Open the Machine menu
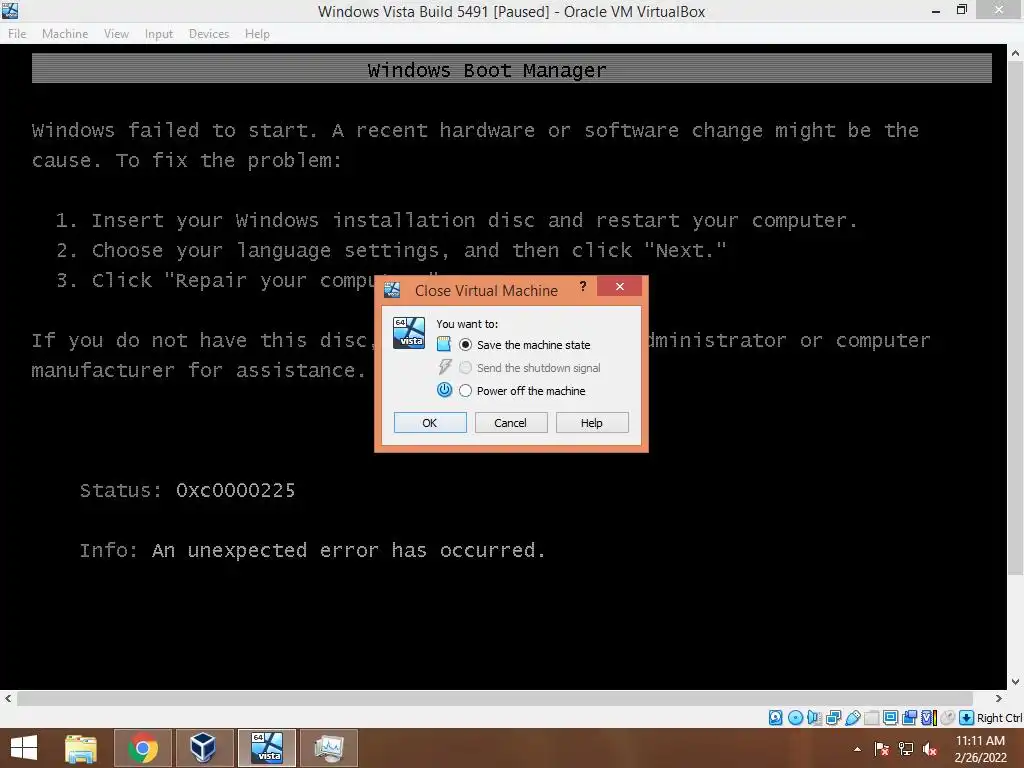 point(65,33)
